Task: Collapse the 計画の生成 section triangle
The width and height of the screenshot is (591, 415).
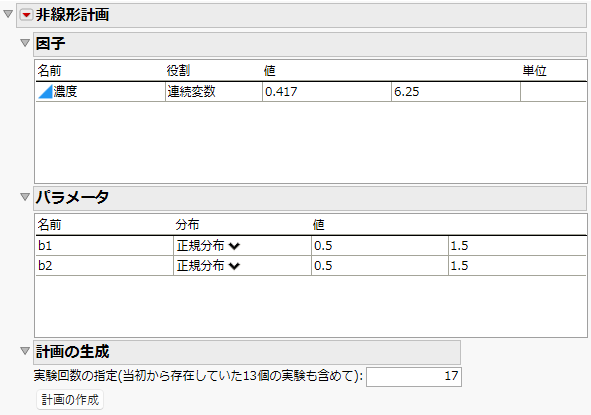Action: pyautogui.click(x=25, y=351)
